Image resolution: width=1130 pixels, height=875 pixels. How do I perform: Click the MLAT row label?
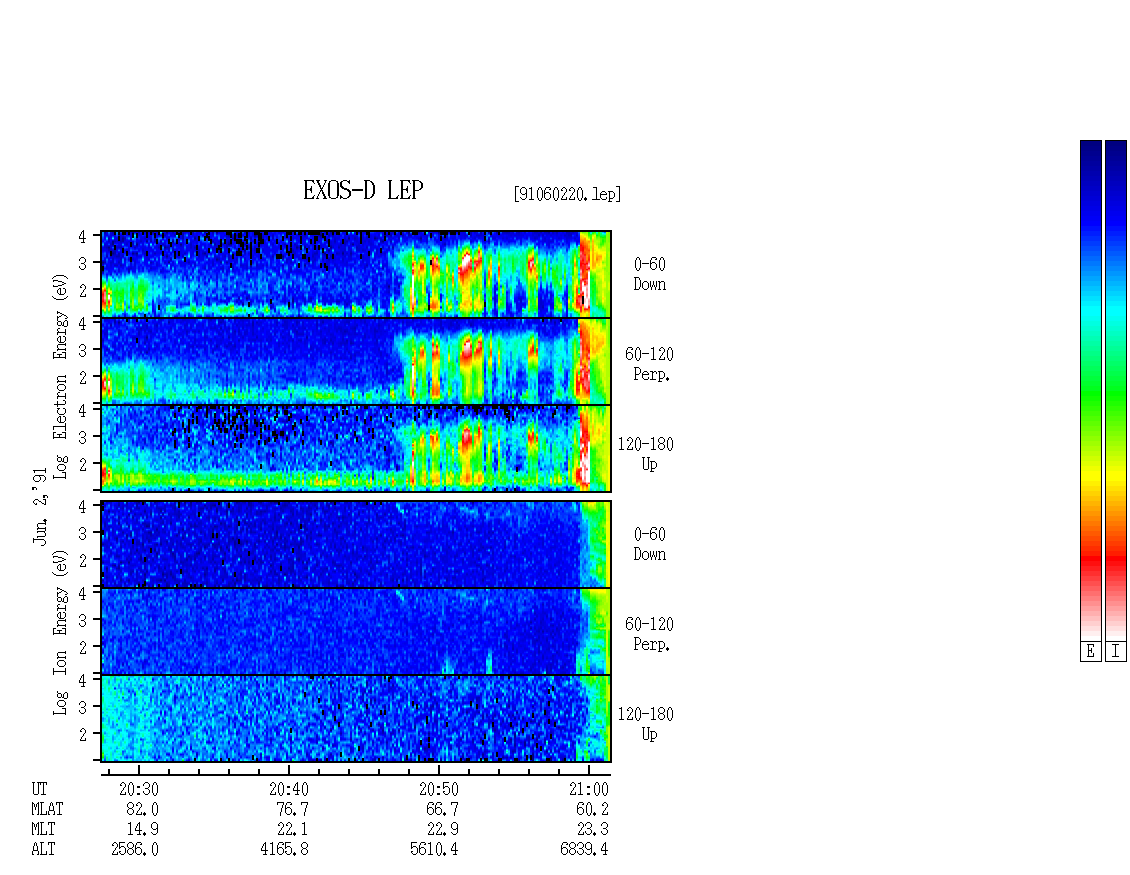click(47, 809)
